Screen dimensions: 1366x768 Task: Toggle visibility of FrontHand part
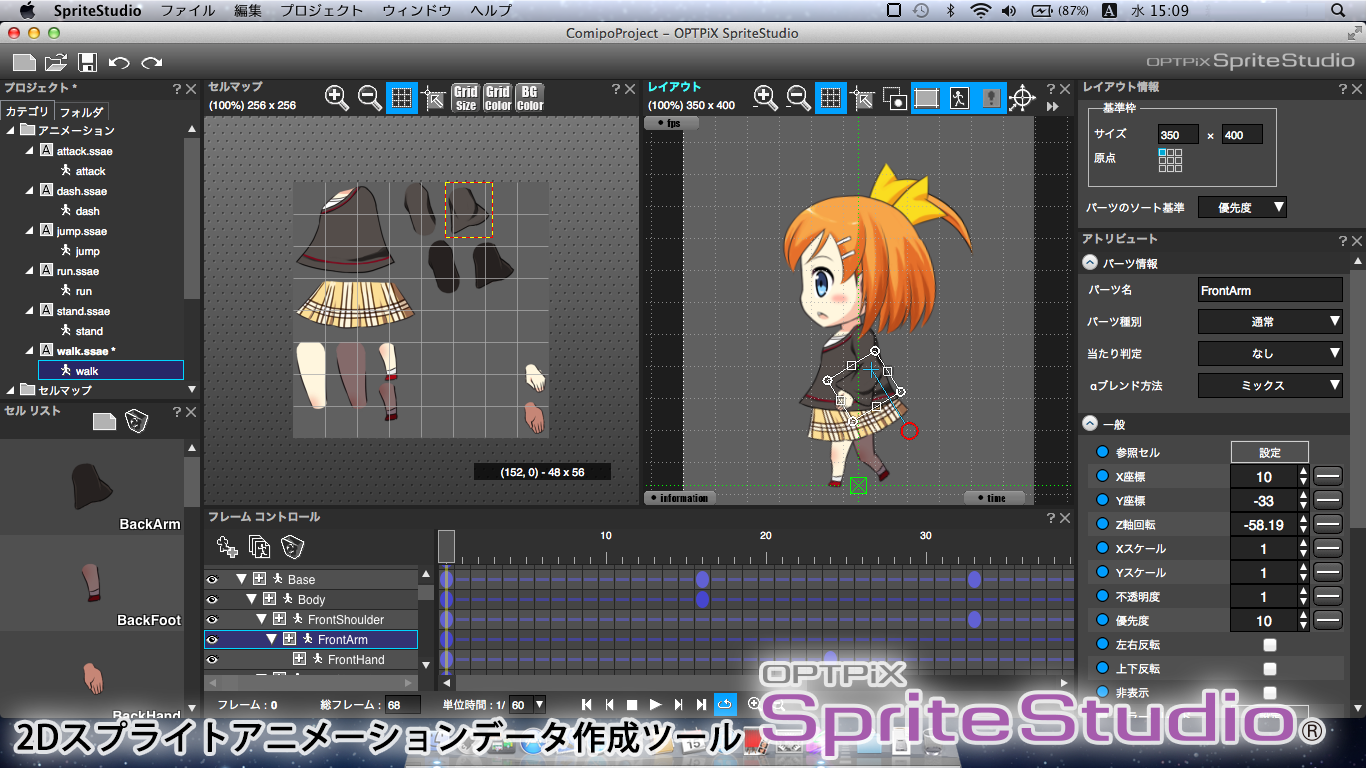click(211, 659)
